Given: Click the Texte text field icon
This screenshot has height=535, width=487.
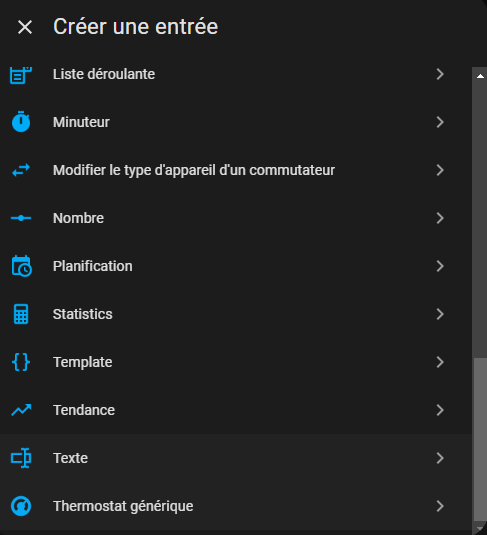Looking at the screenshot, I should (21, 458).
